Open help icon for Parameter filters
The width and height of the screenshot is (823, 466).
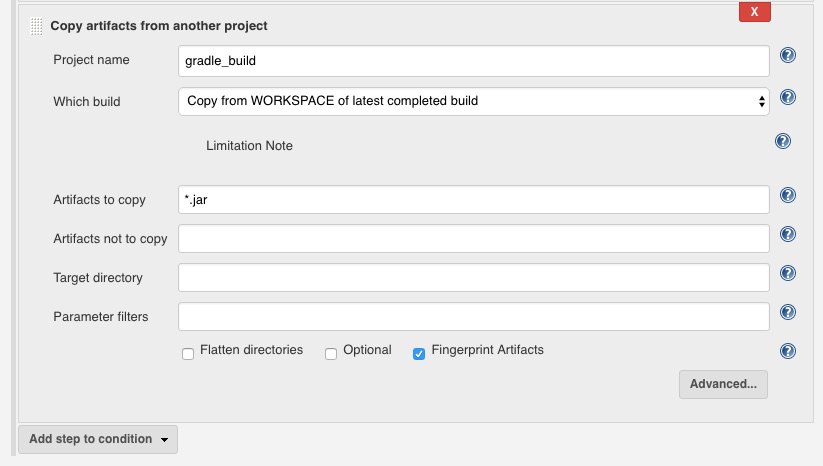tap(788, 312)
